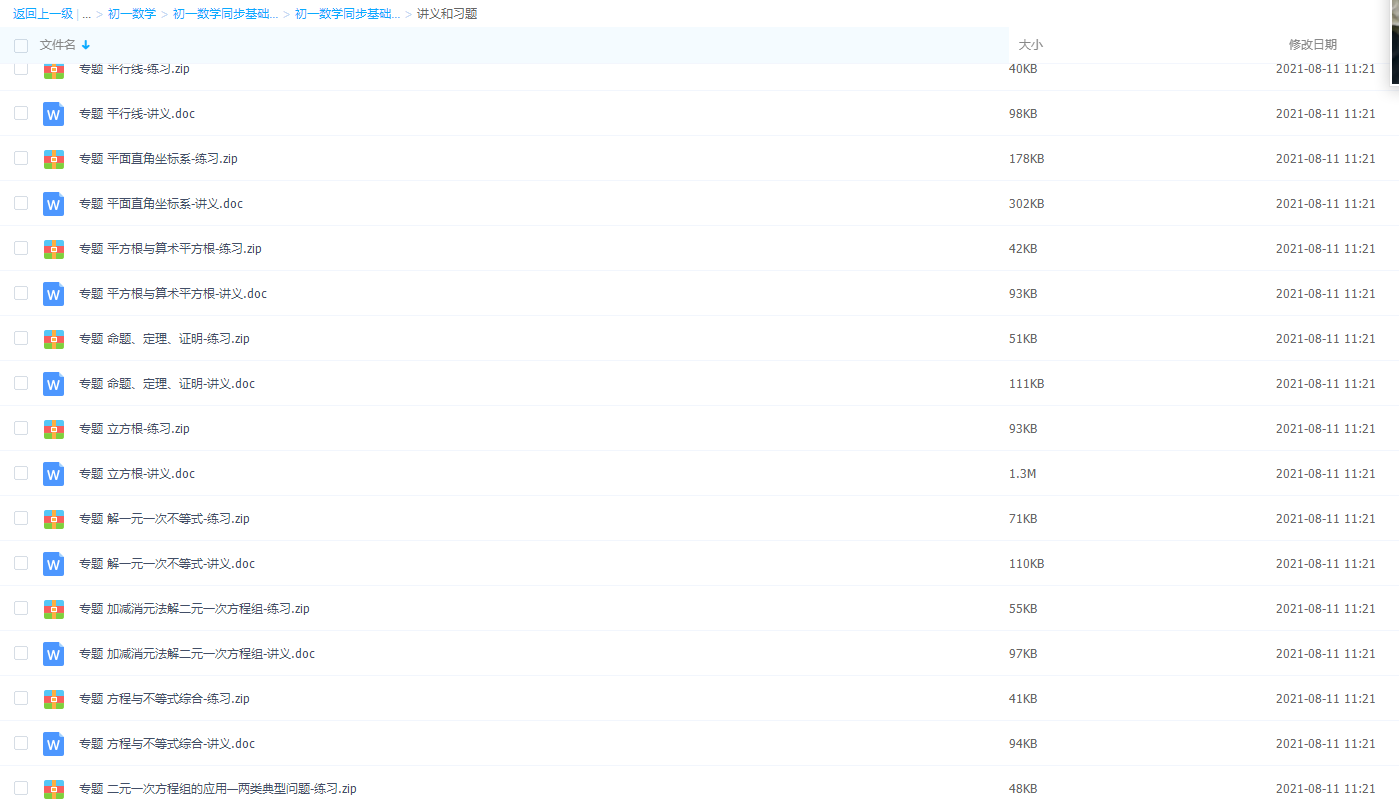This screenshot has height=802, width=1399.
Task: Click the zip icon for 方程与不等式综合-练习.zip
Action: tap(54, 699)
